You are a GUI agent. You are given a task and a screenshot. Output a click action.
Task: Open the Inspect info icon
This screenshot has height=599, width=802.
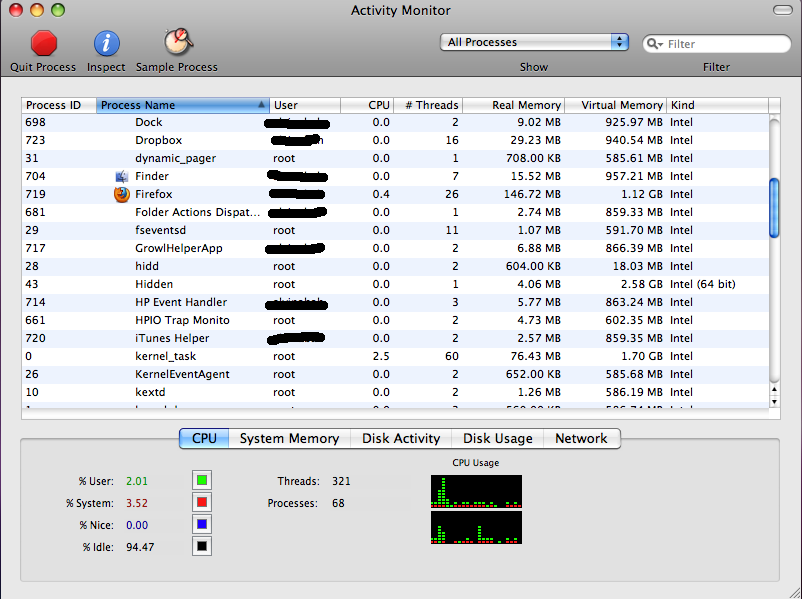click(x=106, y=43)
